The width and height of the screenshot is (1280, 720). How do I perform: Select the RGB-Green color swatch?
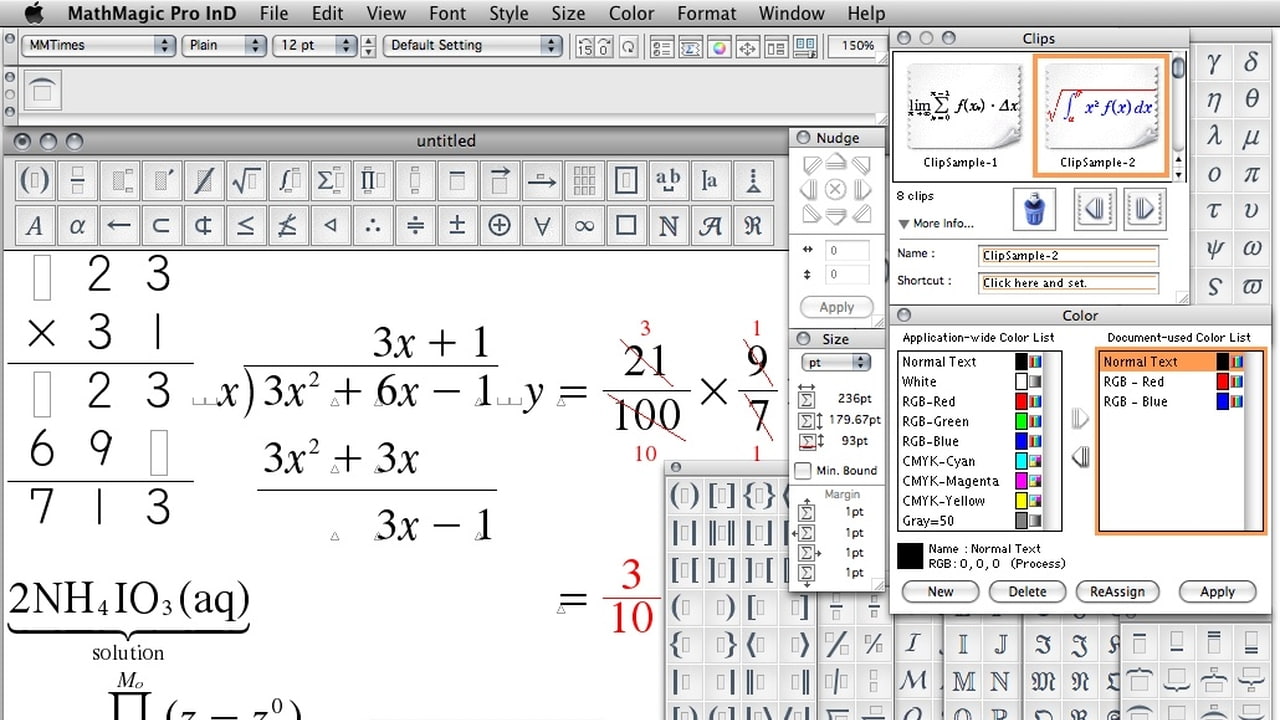pos(1022,421)
